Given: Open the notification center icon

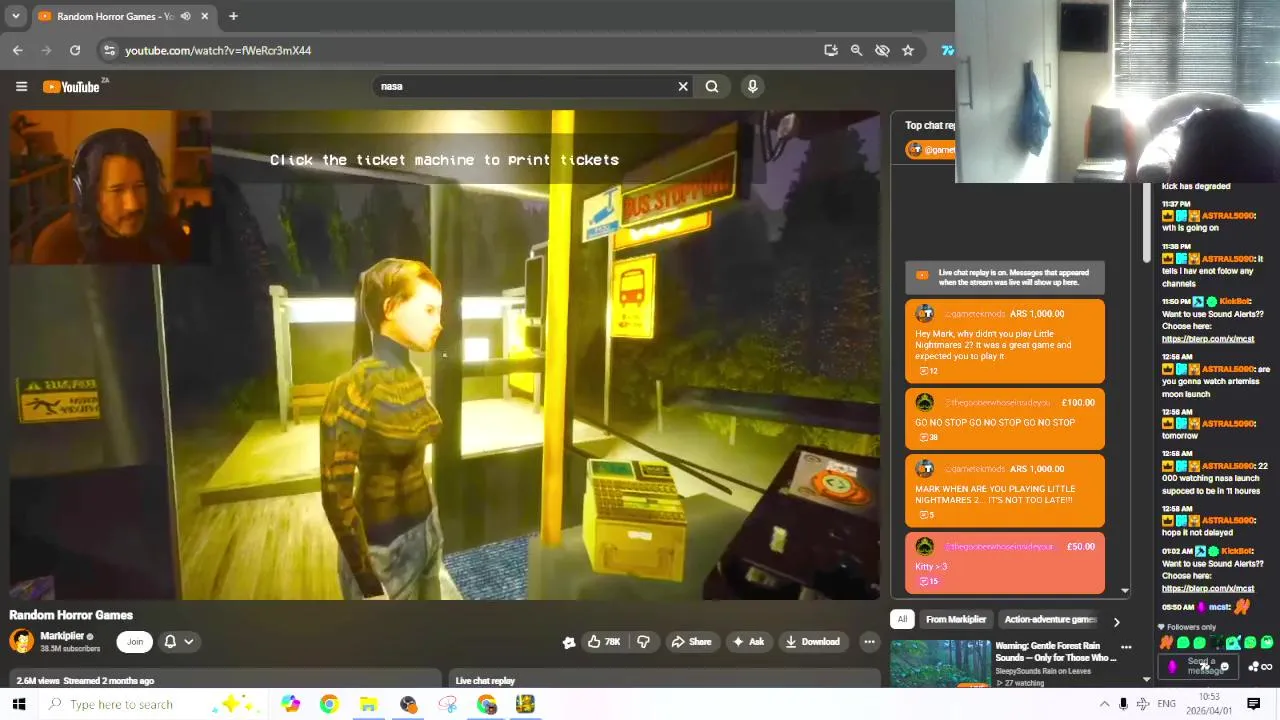Looking at the screenshot, I should 1253,704.
